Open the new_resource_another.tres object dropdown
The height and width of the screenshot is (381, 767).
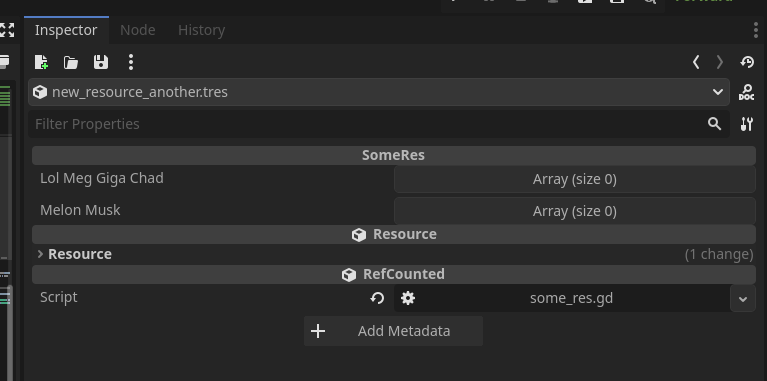click(x=379, y=92)
